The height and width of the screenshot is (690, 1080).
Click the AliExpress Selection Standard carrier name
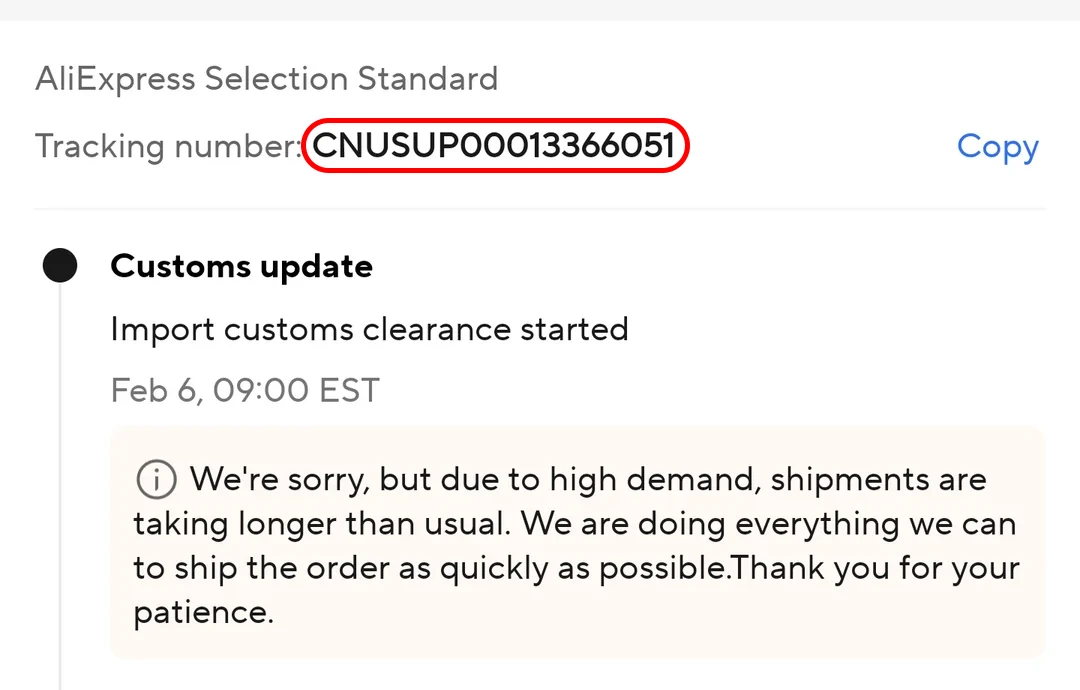click(266, 78)
